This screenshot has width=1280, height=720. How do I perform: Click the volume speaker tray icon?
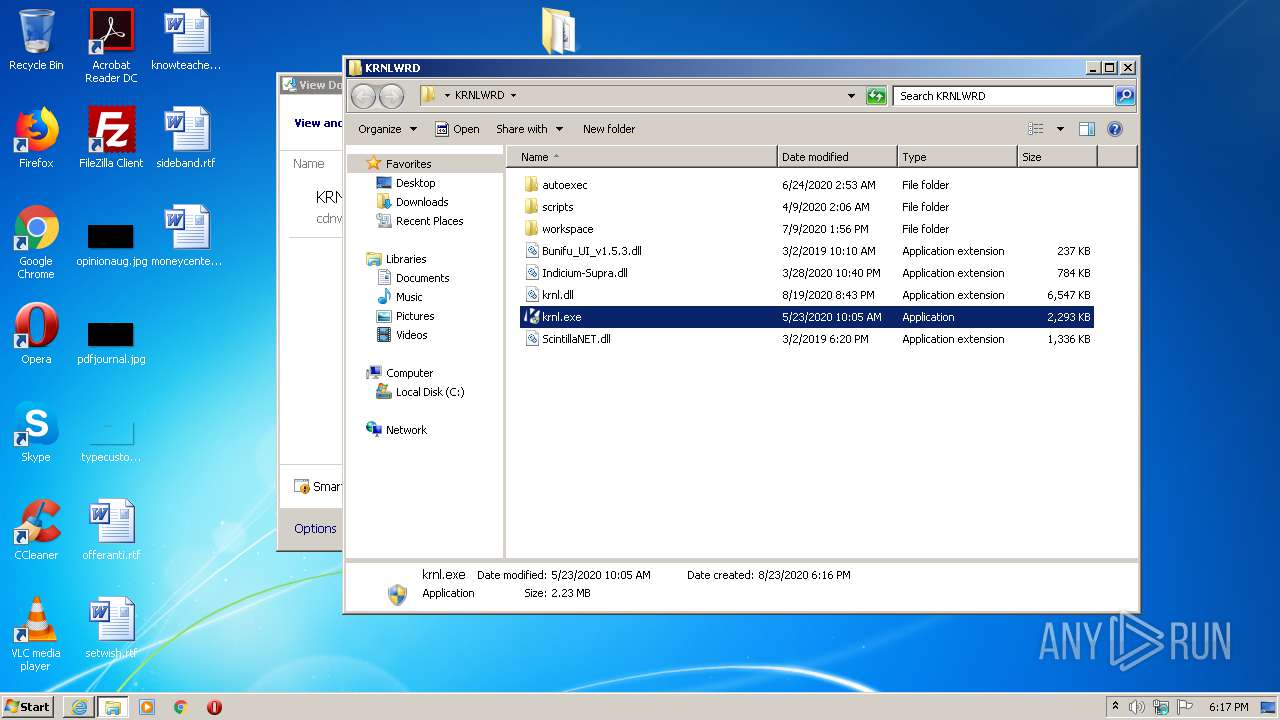[1137, 707]
